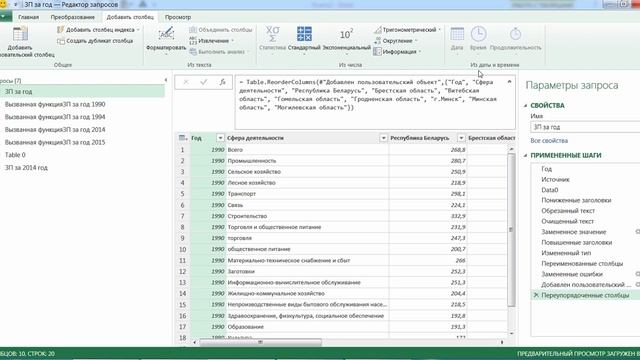The width and height of the screenshot is (640, 360).
Task: Click the Time tool icon
Action: click(x=478, y=34)
